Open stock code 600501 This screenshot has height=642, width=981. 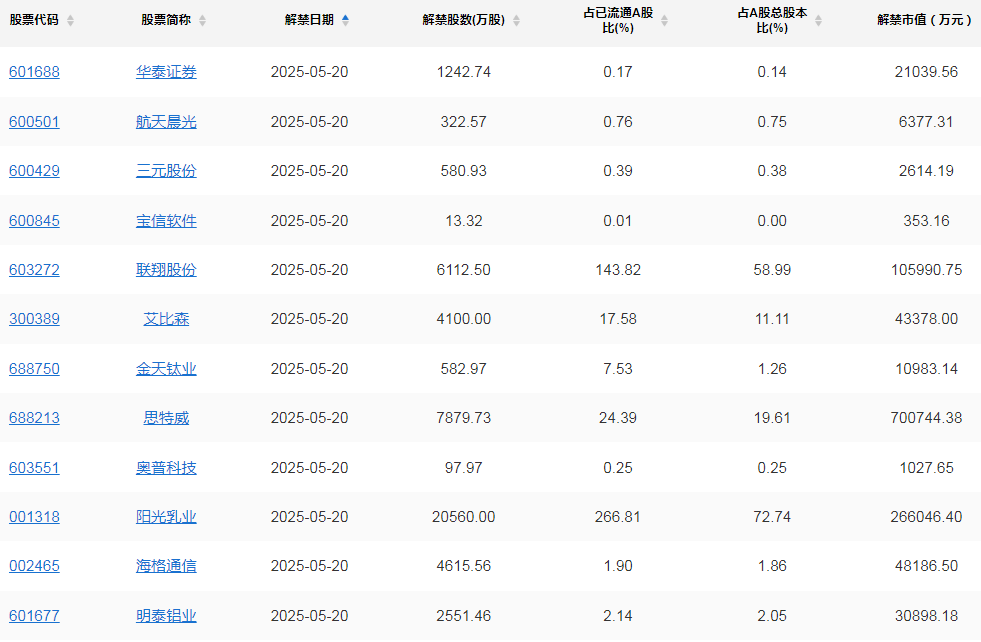34,121
